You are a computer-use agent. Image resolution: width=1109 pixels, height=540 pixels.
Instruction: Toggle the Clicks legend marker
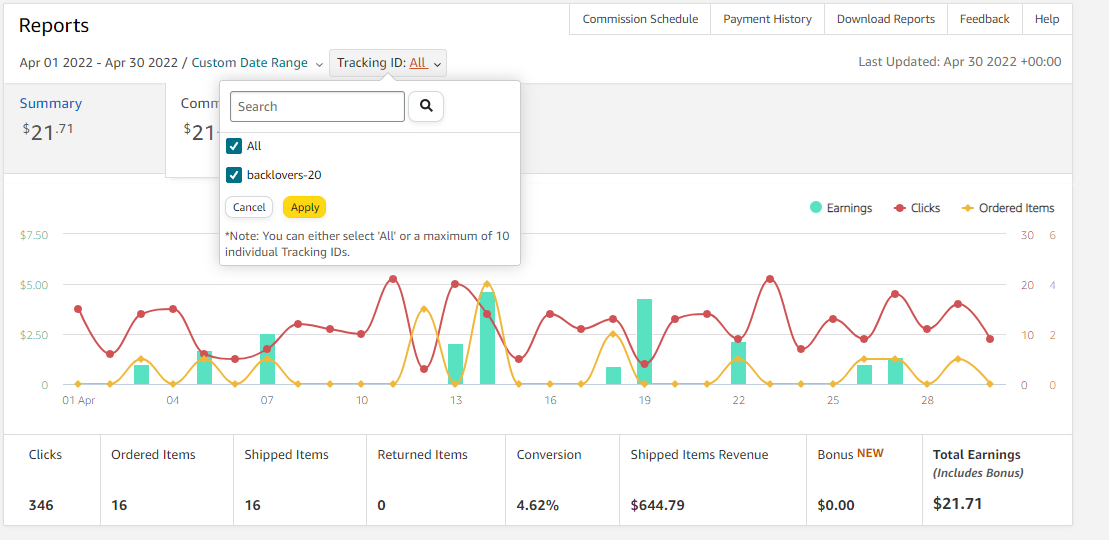click(900, 208)
